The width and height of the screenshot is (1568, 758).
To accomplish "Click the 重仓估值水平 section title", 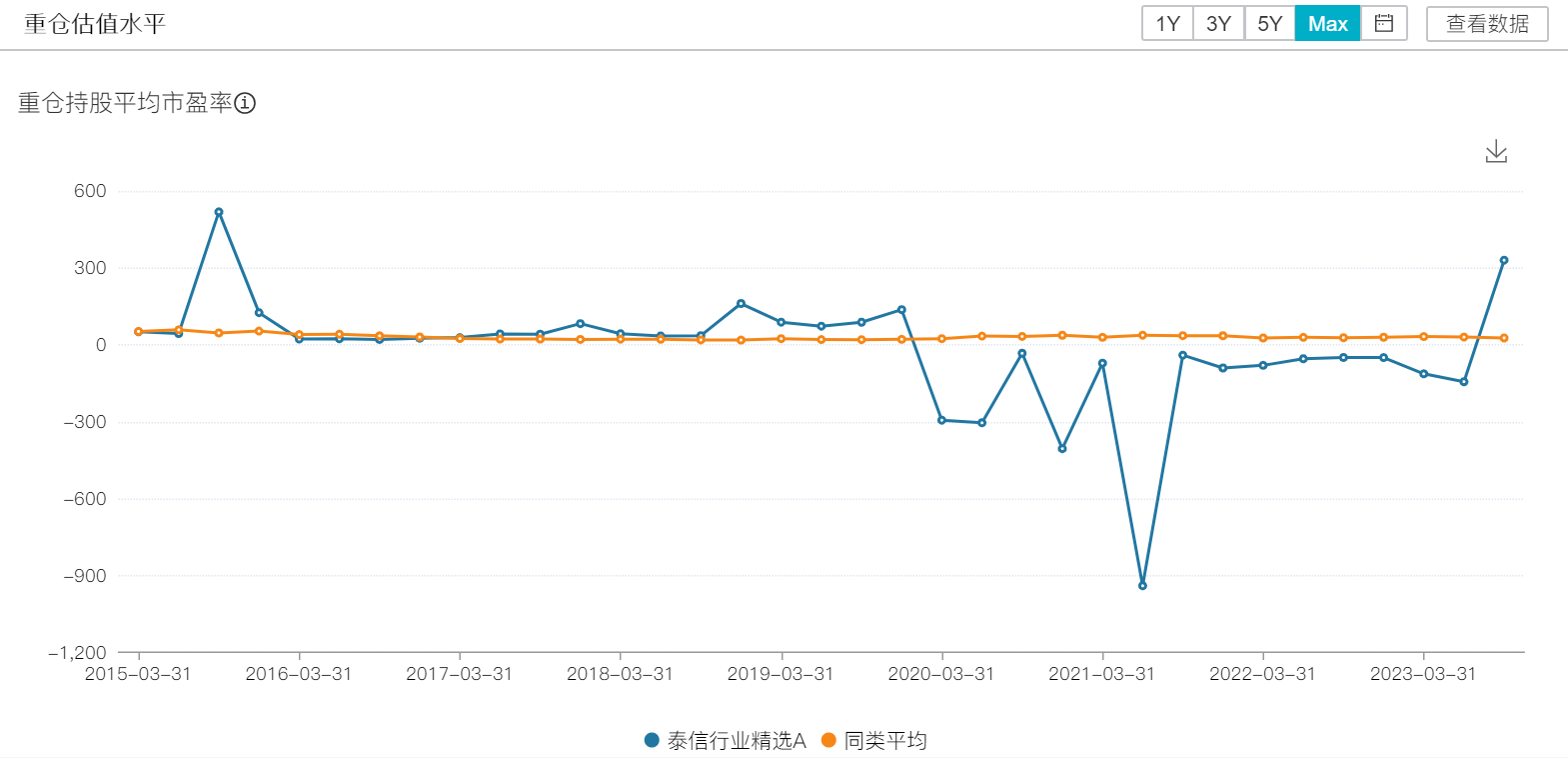I will click(95, 24).
